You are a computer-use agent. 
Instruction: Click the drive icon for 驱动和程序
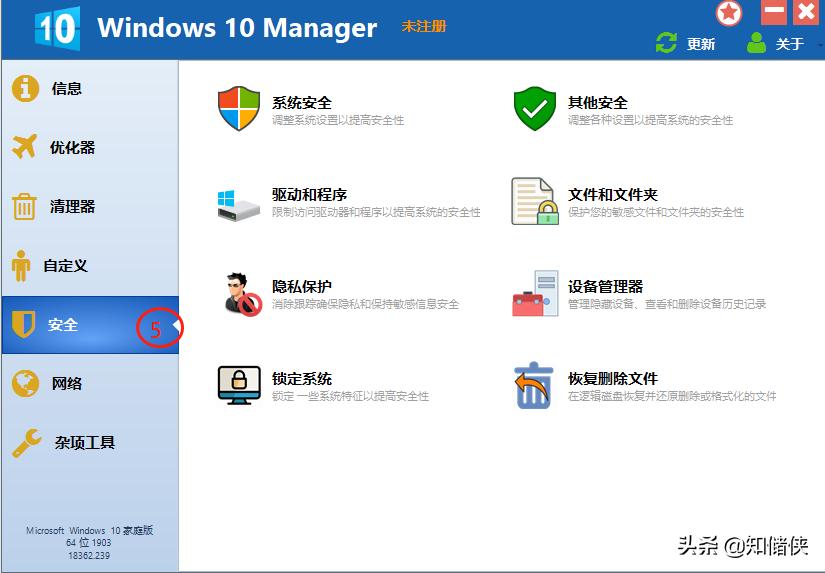[238, 205]
